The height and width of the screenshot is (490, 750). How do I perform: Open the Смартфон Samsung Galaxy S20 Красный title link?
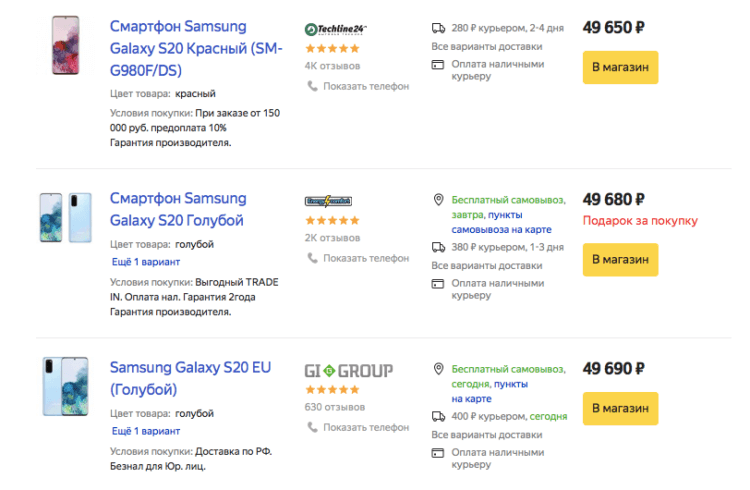tap(196, 48)
